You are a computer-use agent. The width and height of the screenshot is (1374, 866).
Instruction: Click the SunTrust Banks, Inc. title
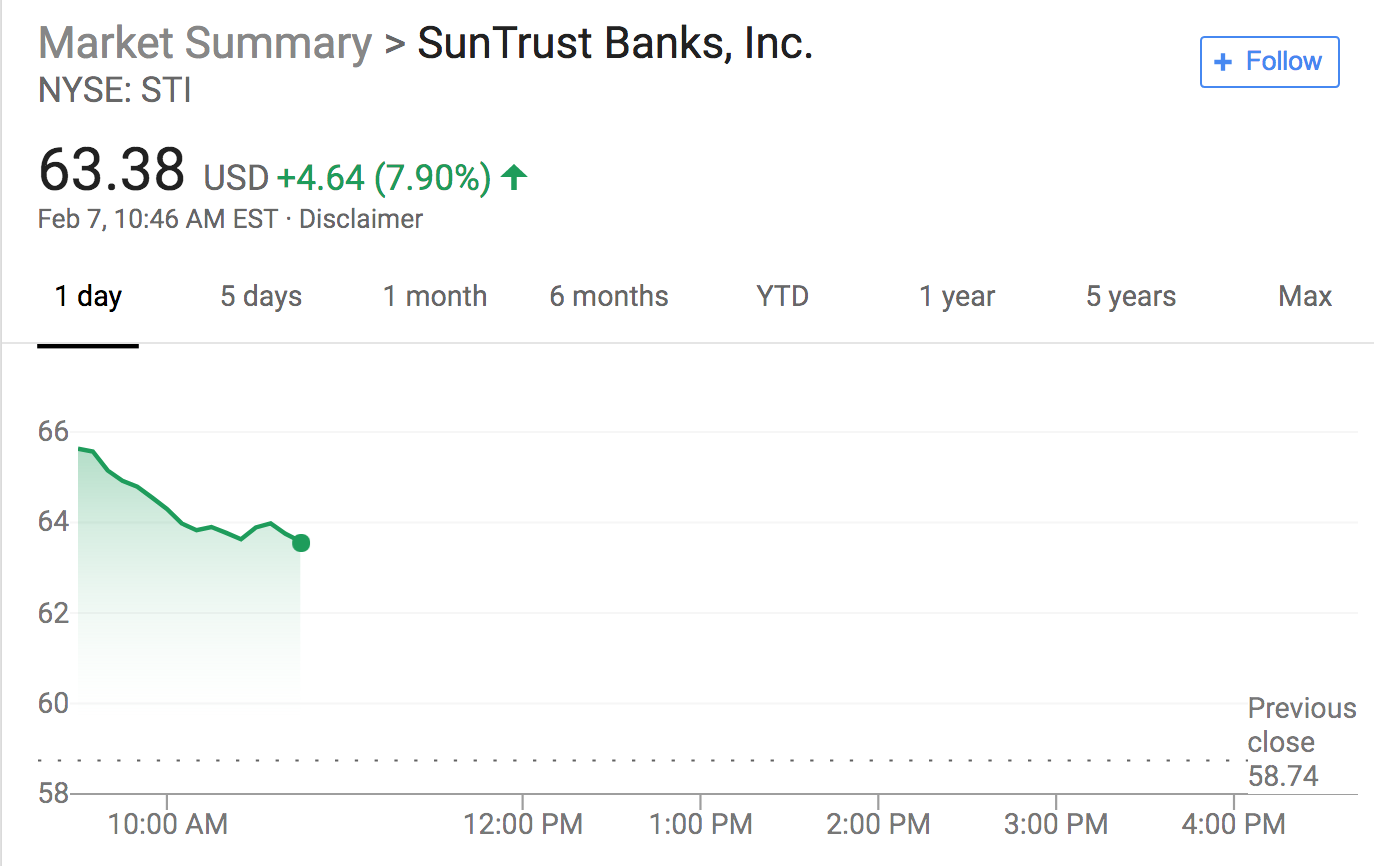pyautogui.click(x=615, y=44)
